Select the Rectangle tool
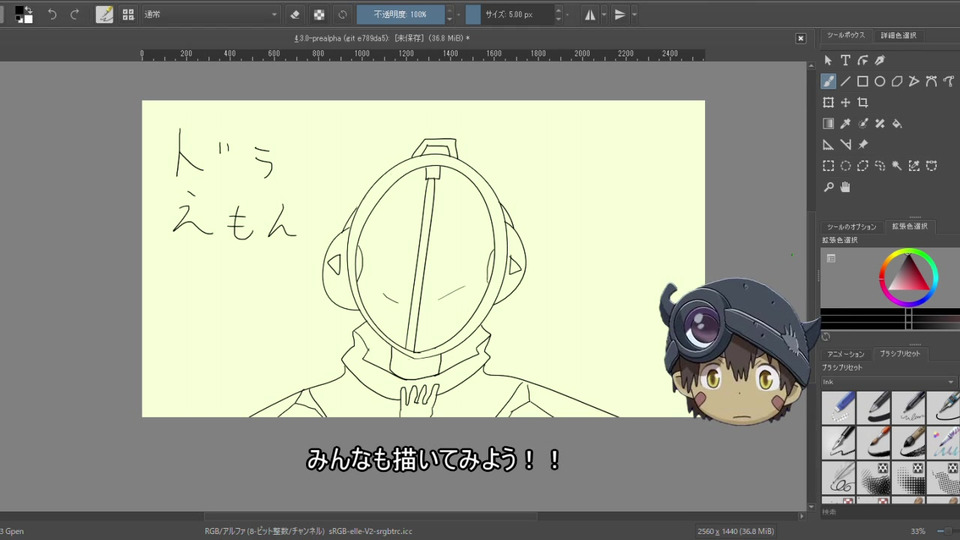Viewport: 960px width, 540px height. pos(863,81)
